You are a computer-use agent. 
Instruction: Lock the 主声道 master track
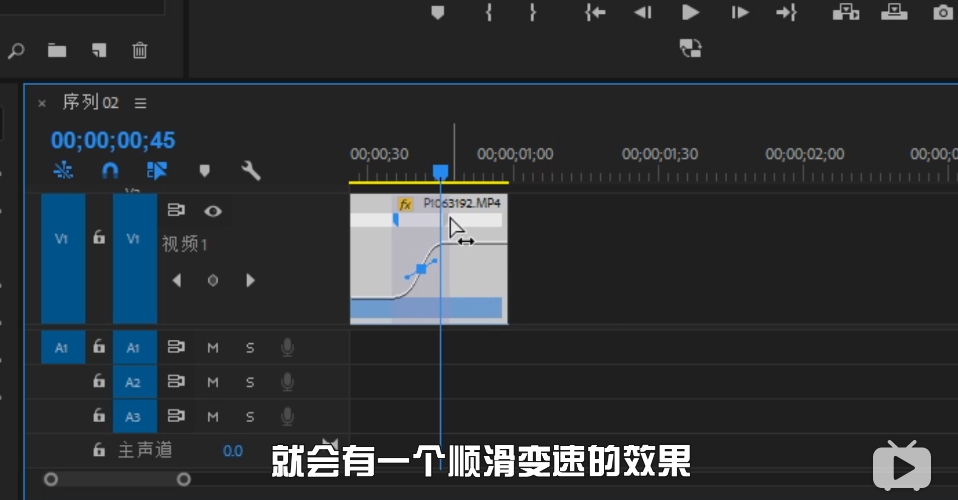(99, 450)
